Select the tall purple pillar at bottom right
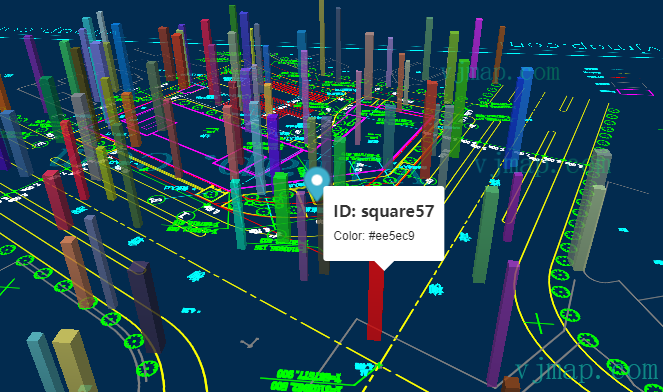This screenshot has width=663, height=392. tap(503, 323)
